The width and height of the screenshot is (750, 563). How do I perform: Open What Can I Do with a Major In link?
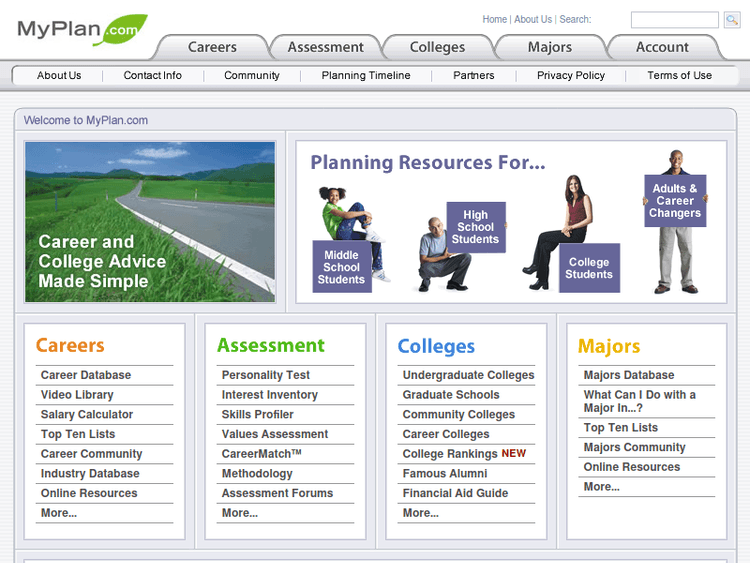(639, 401)
